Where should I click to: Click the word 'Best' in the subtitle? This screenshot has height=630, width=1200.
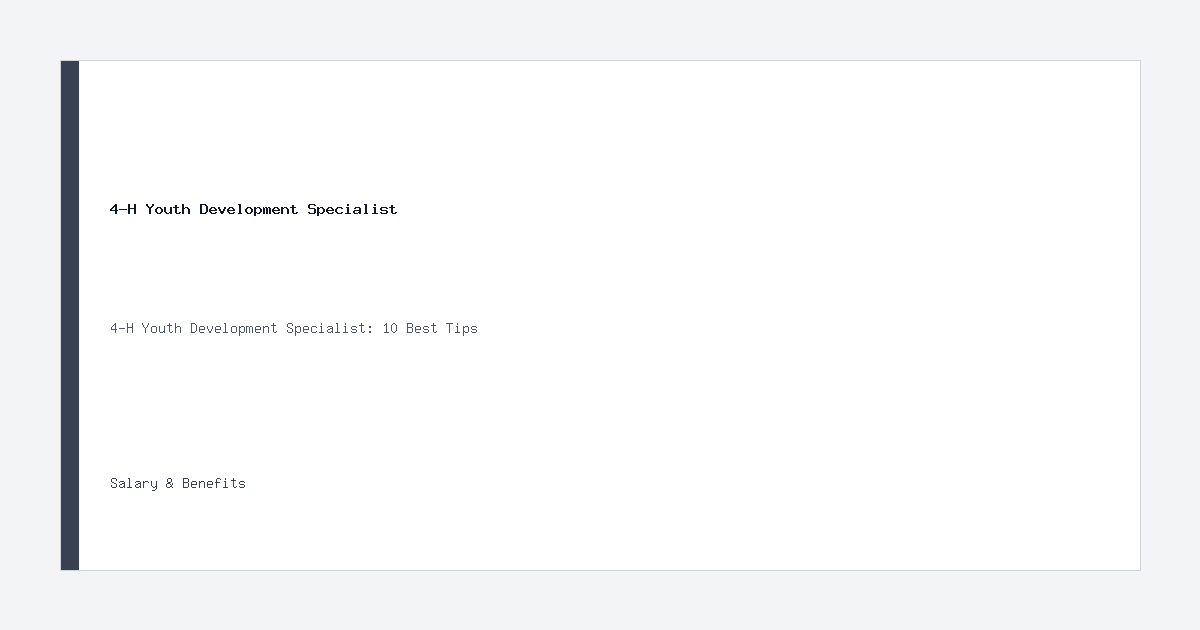422,328
